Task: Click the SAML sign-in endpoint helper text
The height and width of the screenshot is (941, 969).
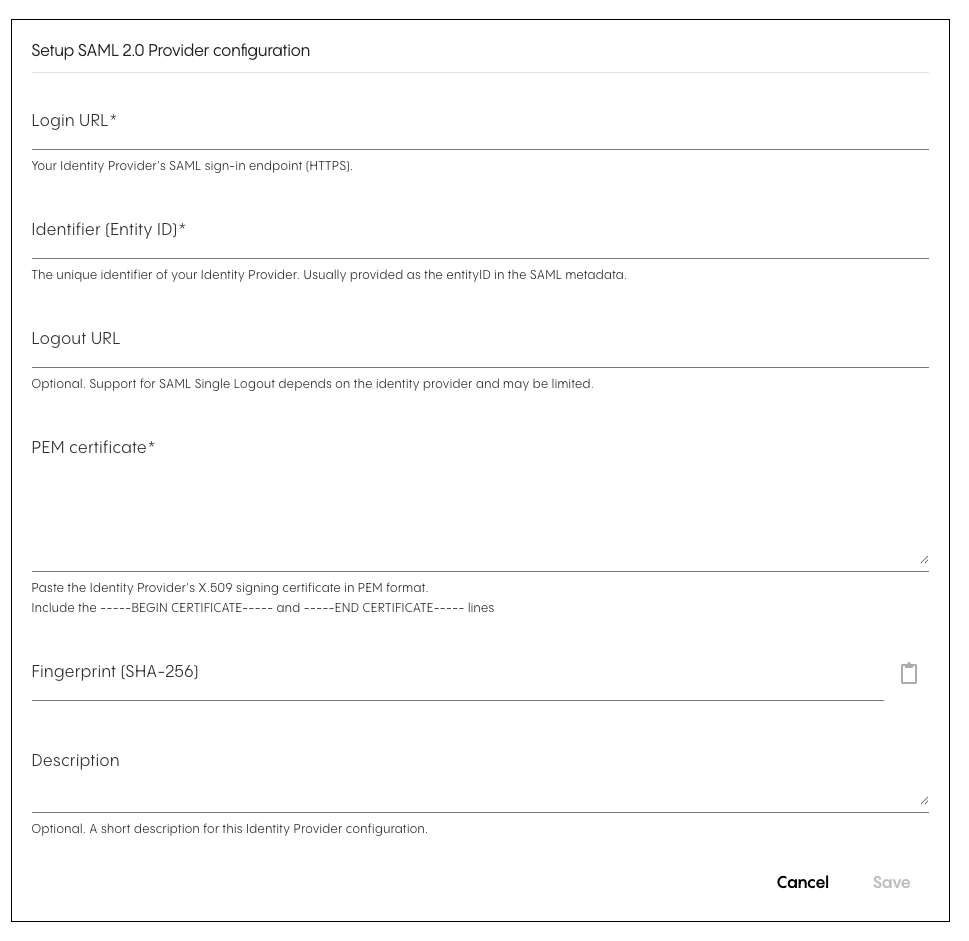Action: pos(192,166)
